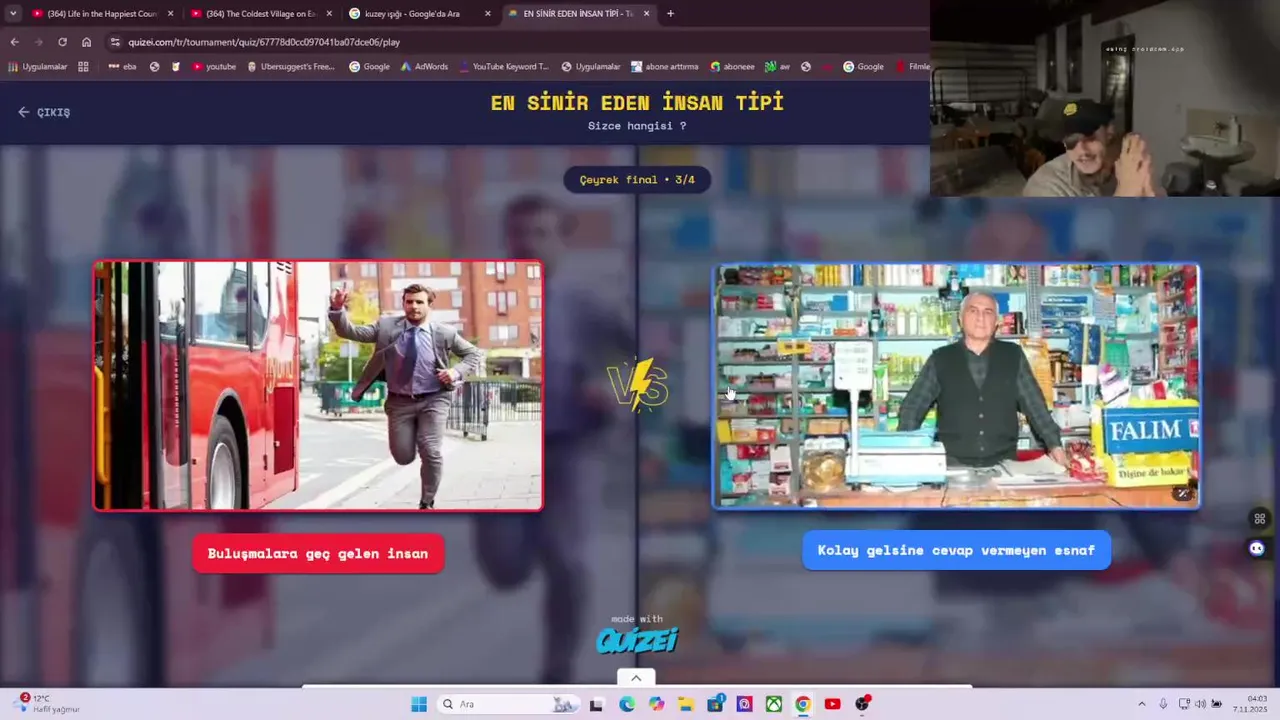The height and width of the screenshot is (720, 1280).
Task: Open the tab search dropdown arrow
Action: pyautogui.click(x=13, y=14)
